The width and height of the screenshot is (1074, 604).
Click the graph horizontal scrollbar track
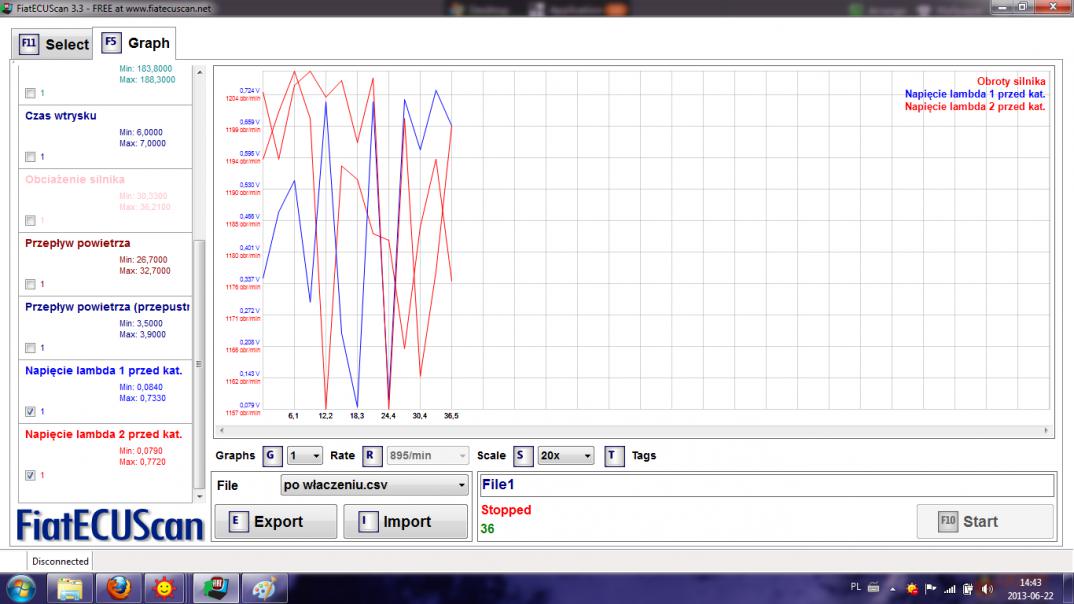click(x=634, y=431)
